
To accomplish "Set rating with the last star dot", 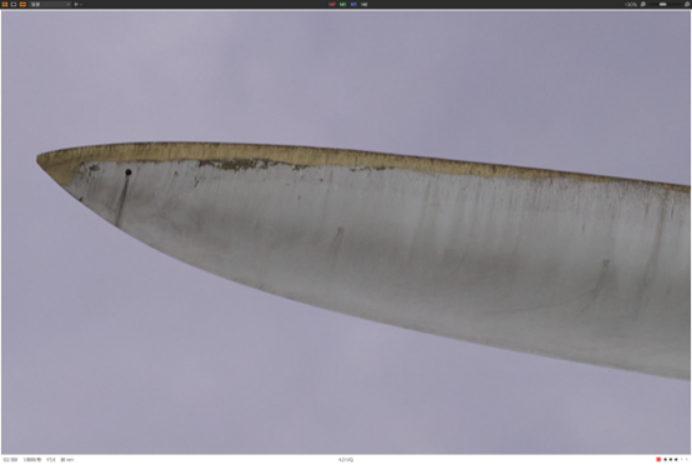I will click(686, 460).
